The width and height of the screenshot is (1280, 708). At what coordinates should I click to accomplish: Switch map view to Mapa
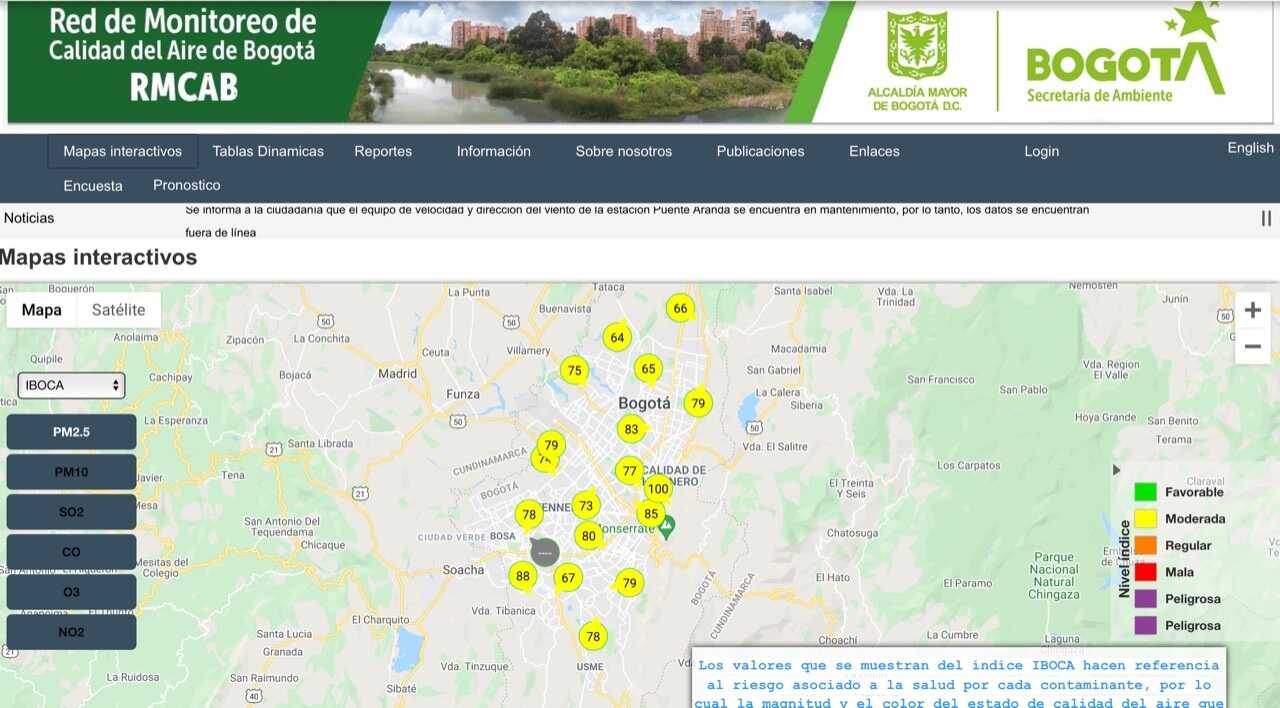pos(41,310)
